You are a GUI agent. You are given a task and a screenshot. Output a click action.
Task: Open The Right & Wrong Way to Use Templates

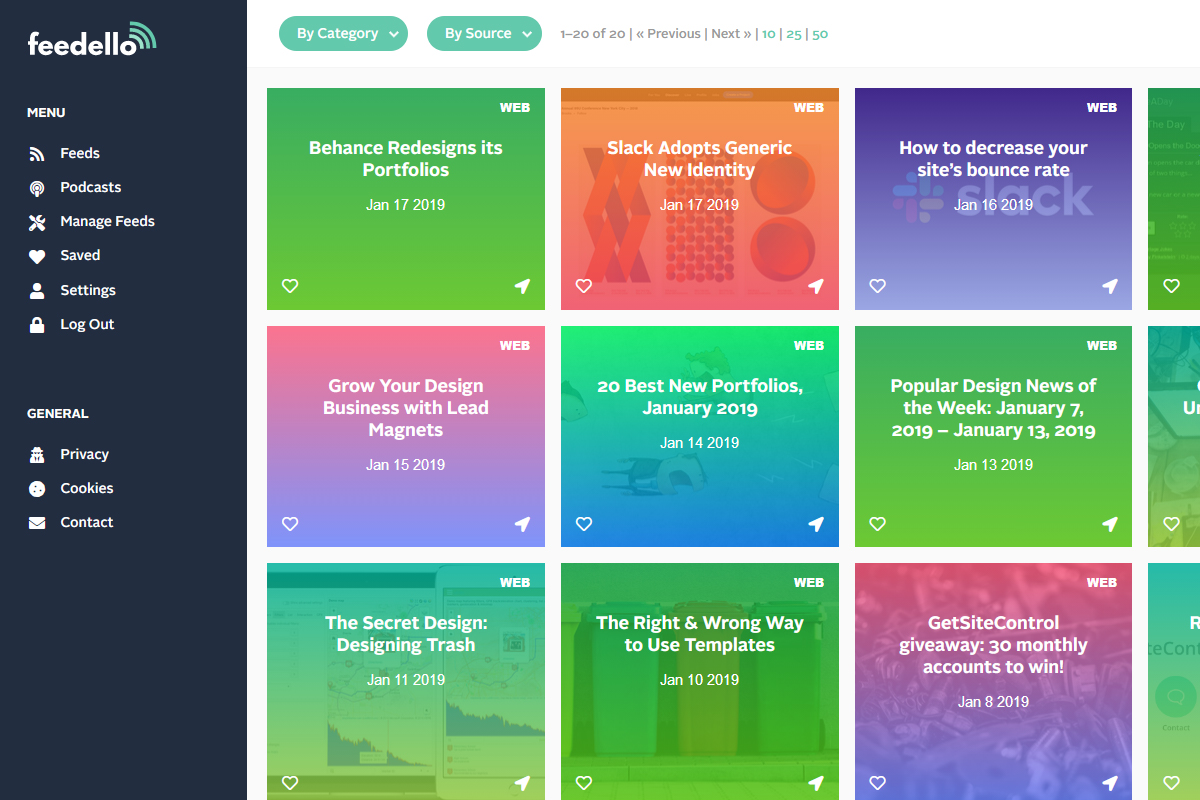[x=700, y=634]
